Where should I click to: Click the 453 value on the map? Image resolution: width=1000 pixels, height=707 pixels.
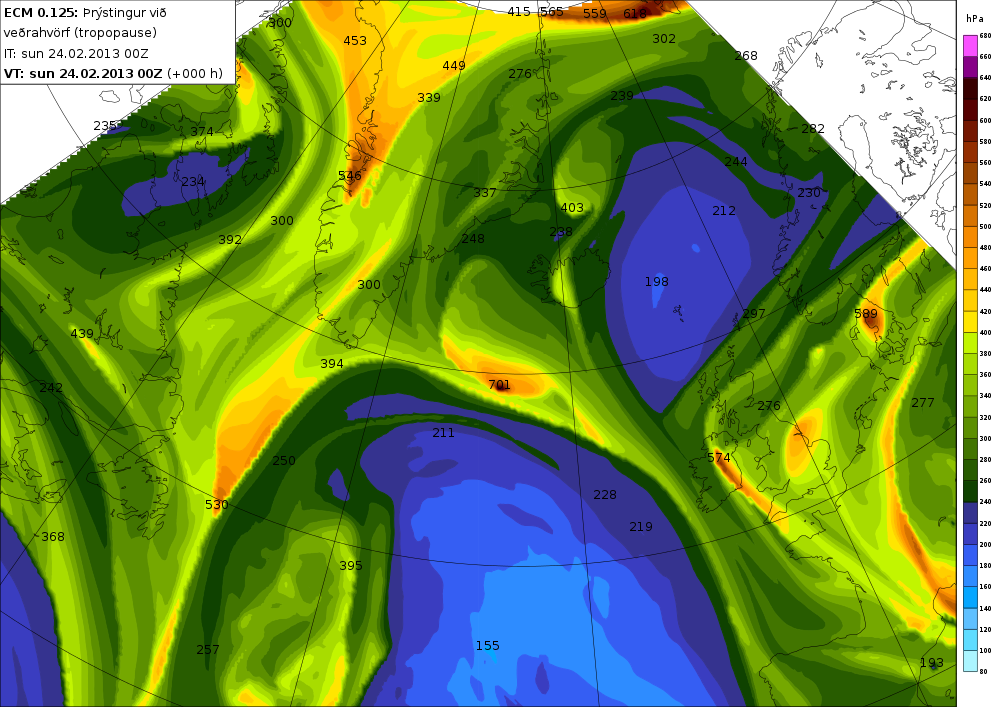355,40
